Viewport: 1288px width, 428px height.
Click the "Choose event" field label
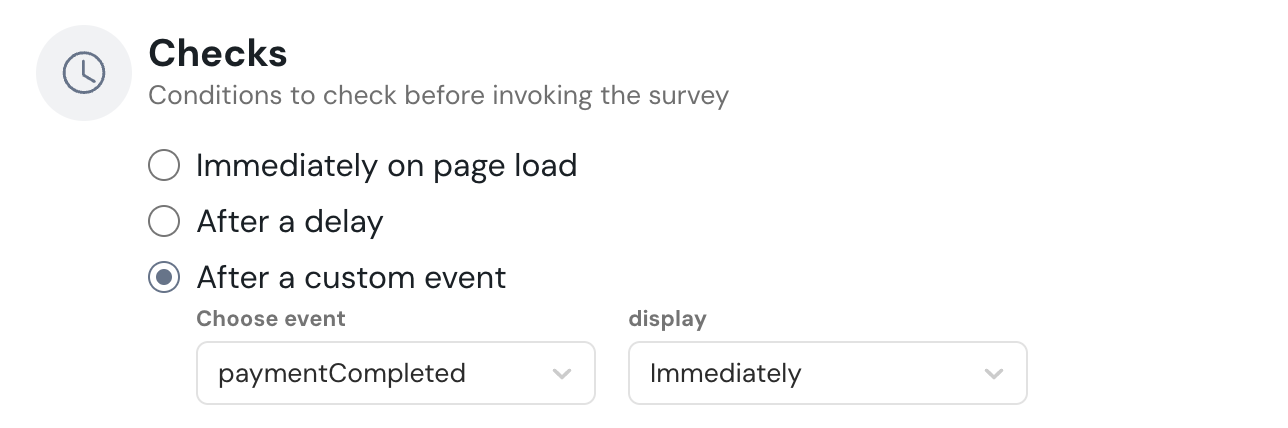(271, 319)
